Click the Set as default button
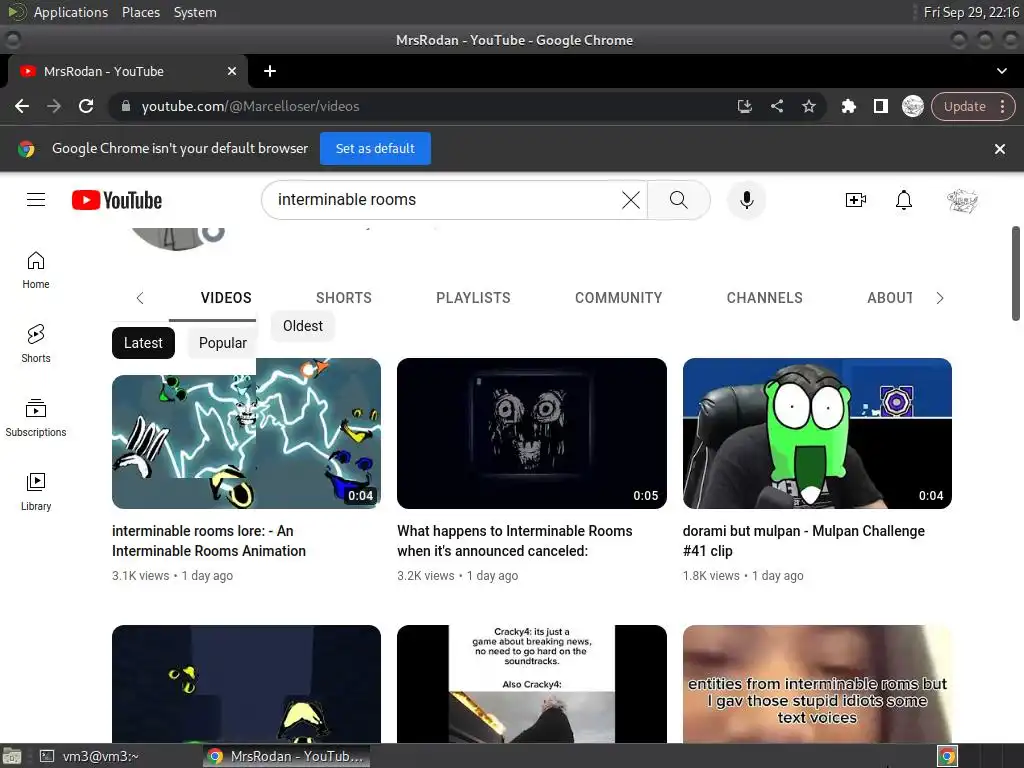 click(x=375, y=148)
